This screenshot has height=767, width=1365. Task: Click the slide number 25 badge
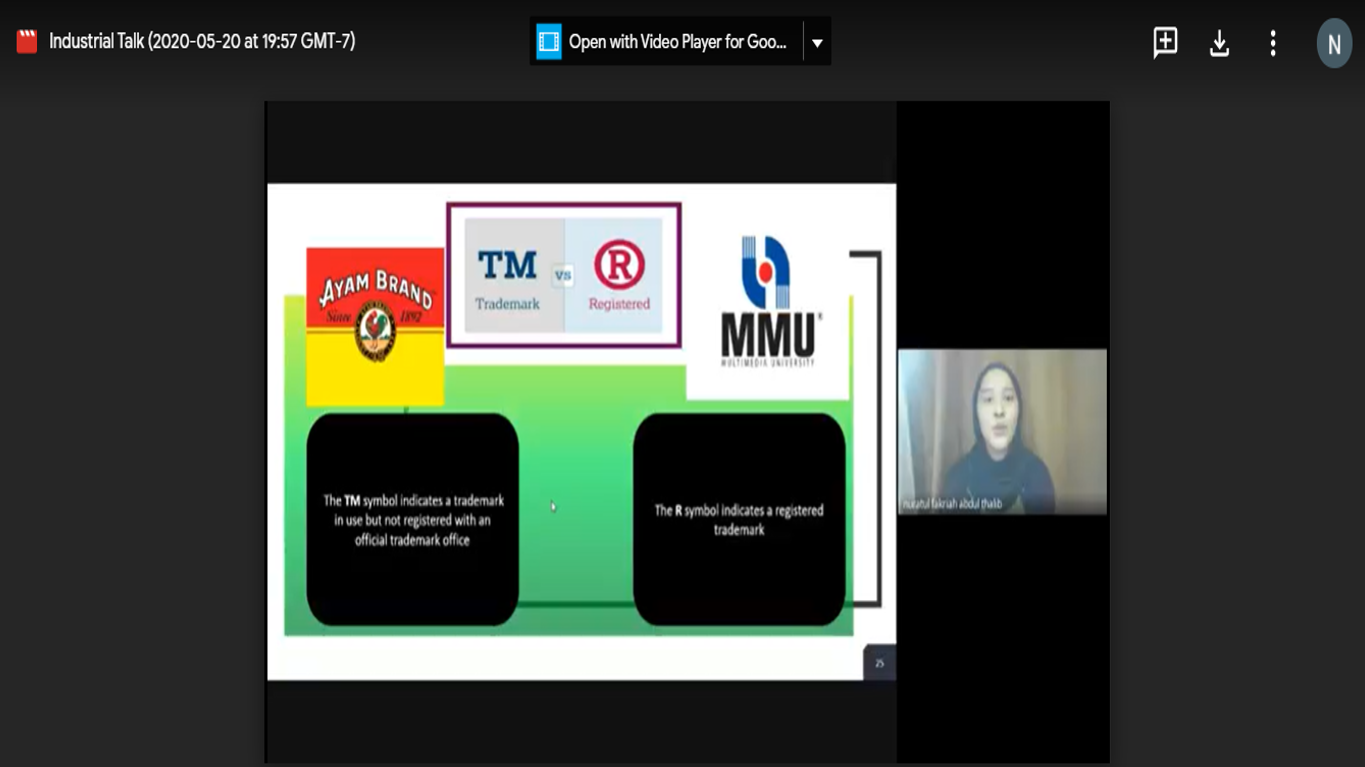click(x=879, y=663)
